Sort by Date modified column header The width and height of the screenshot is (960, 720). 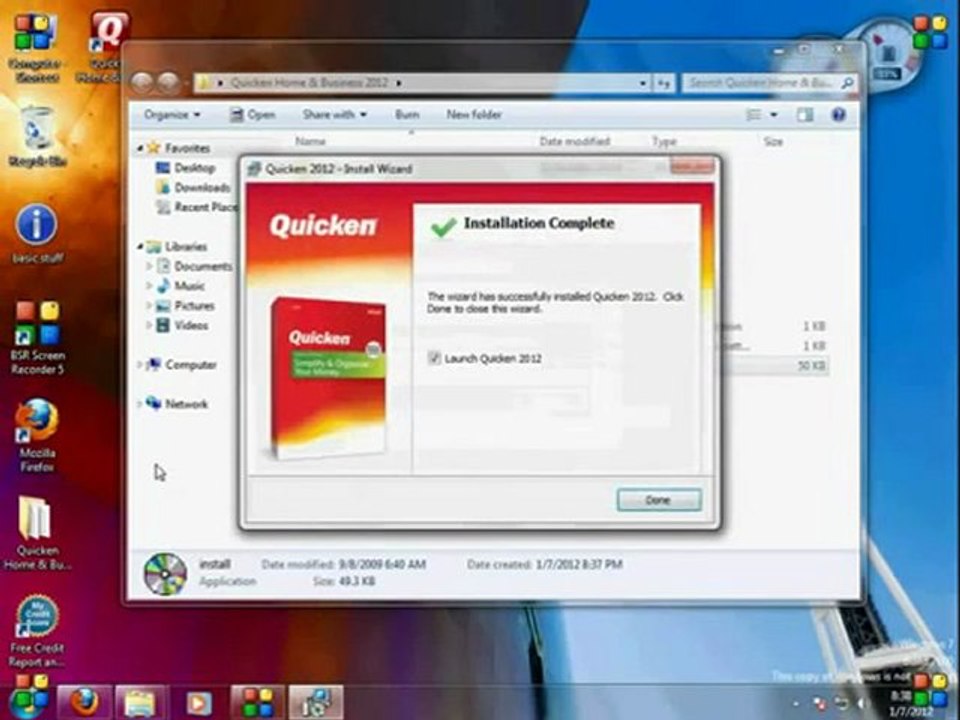(574, 141)
